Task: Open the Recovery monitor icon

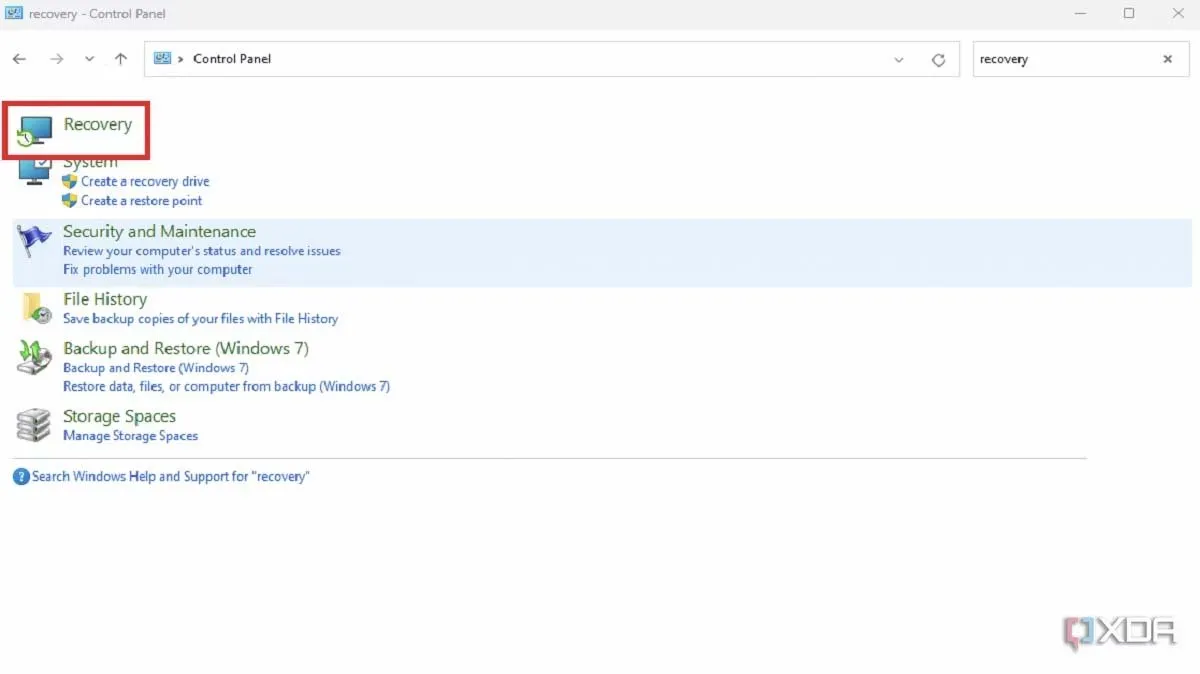Action: (34, 131)
